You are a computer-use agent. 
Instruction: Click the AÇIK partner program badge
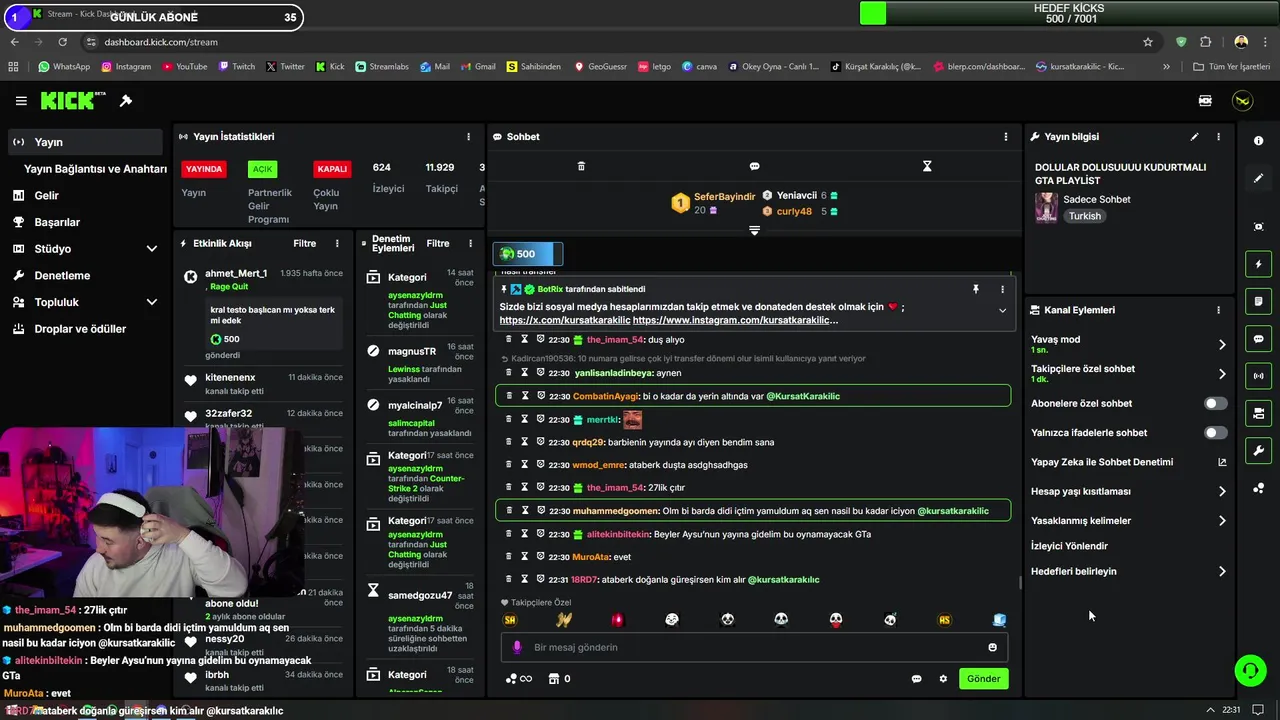(262, 169)
